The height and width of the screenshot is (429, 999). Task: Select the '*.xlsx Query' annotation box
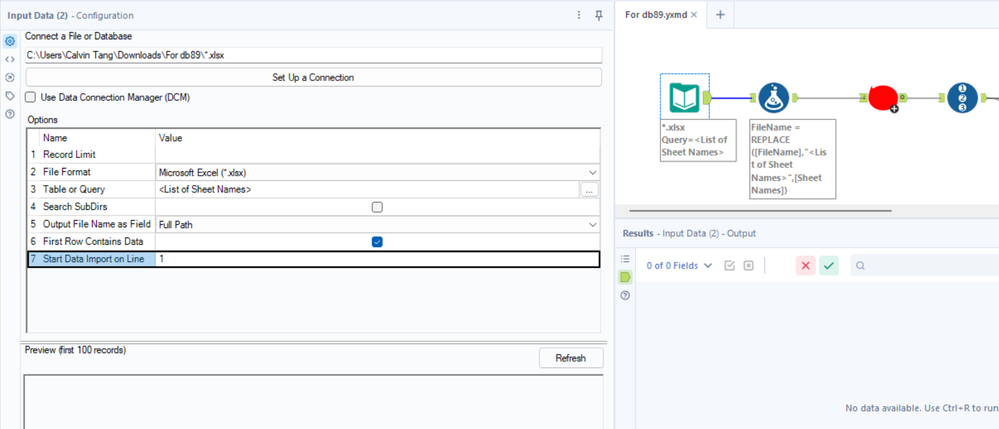click(x=698, y=140)
